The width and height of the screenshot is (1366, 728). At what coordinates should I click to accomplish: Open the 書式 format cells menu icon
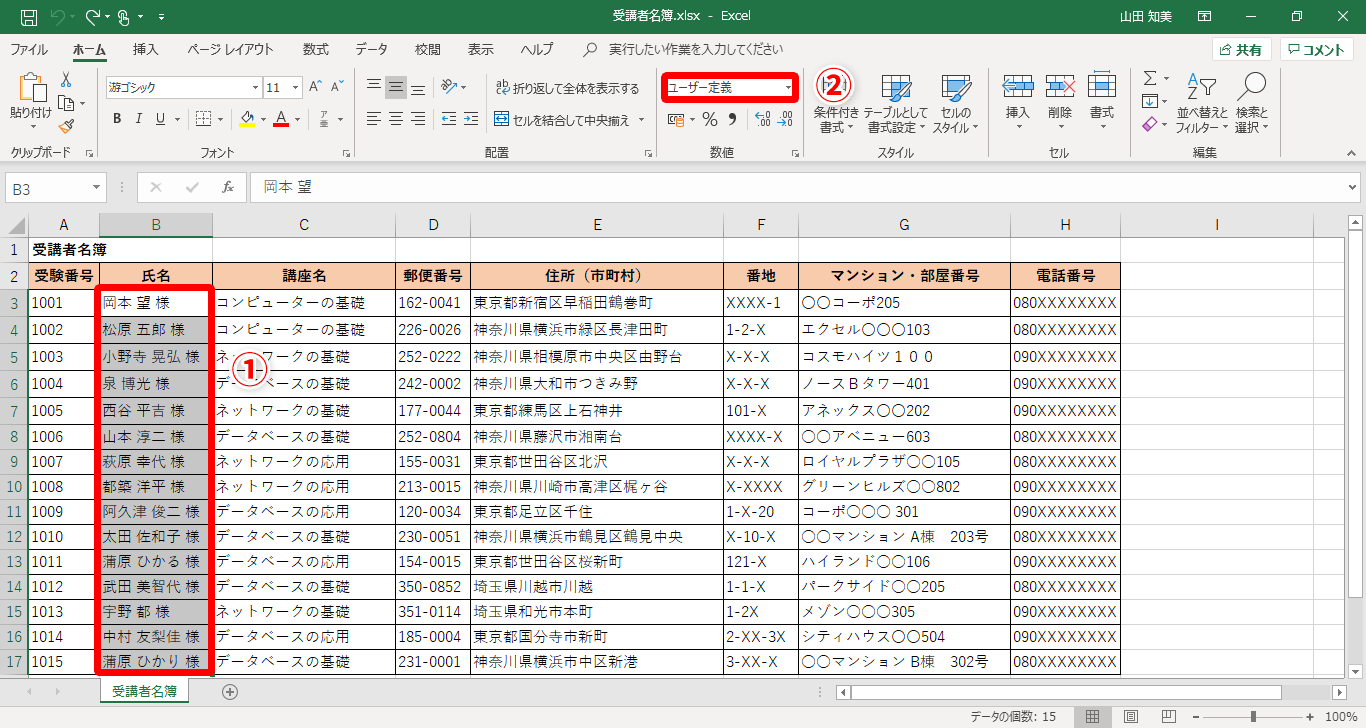[1102, 86]
